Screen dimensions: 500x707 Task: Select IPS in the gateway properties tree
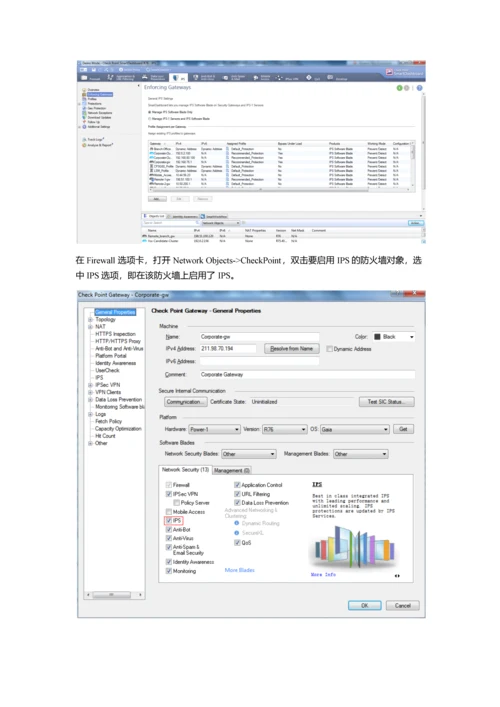click(99, 377)
